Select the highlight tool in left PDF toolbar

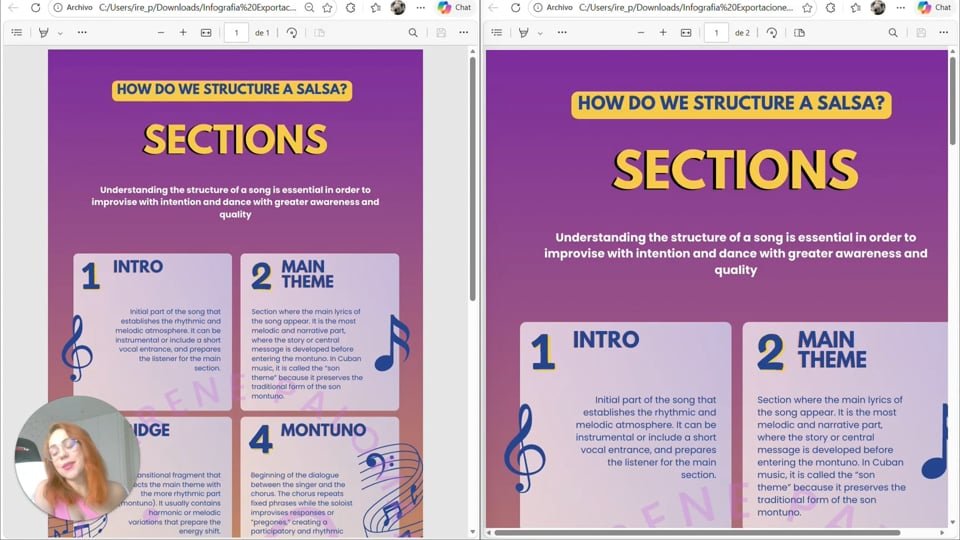pos(43,32)
